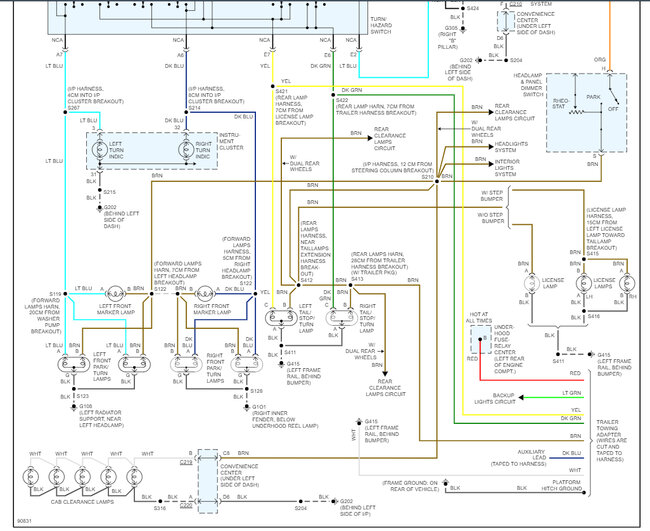Click the Left Tail/Stop/Turn Lamp symbol

coord(281,318)
